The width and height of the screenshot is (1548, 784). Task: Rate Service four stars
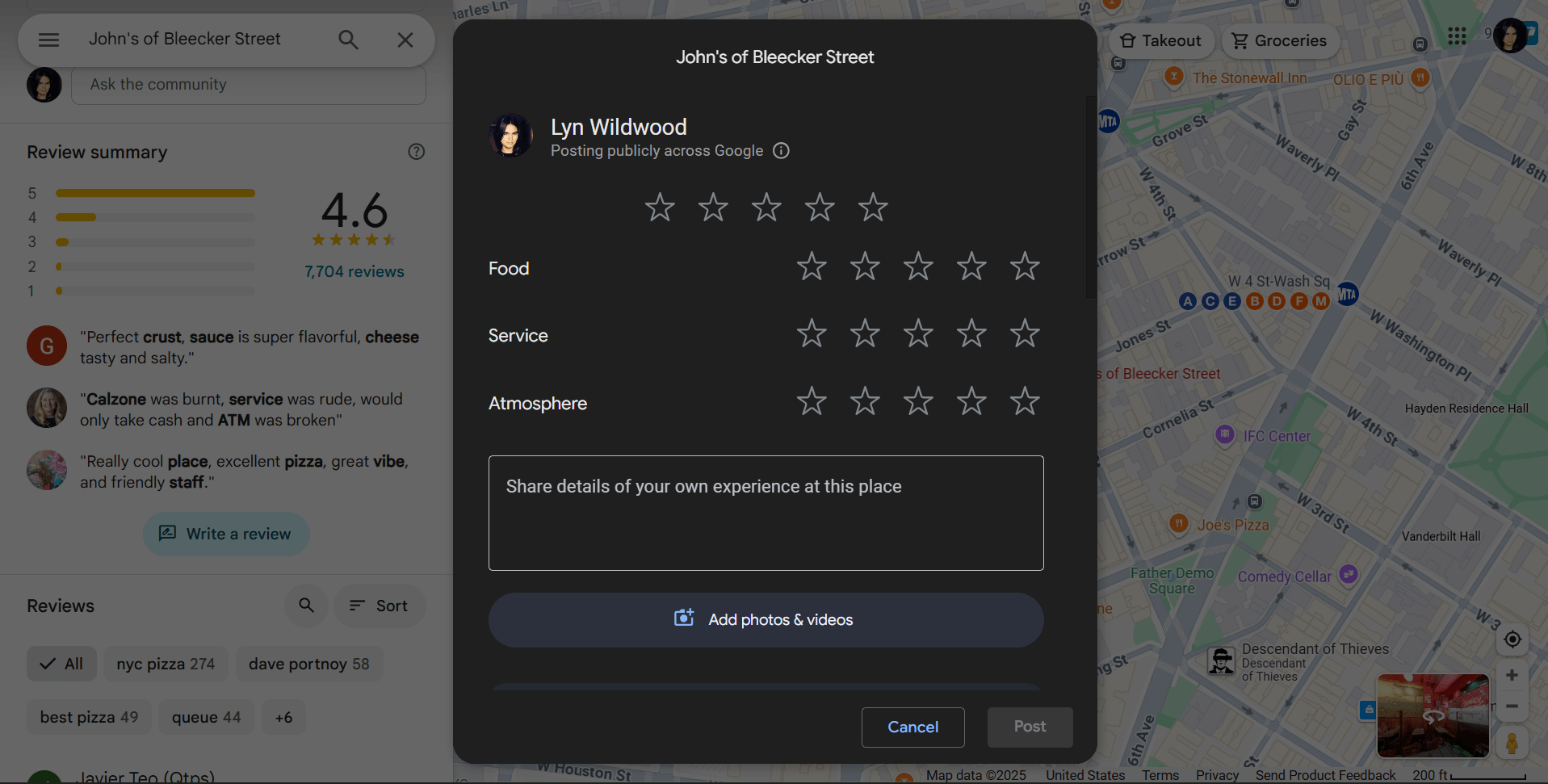(x=971, y=333)
